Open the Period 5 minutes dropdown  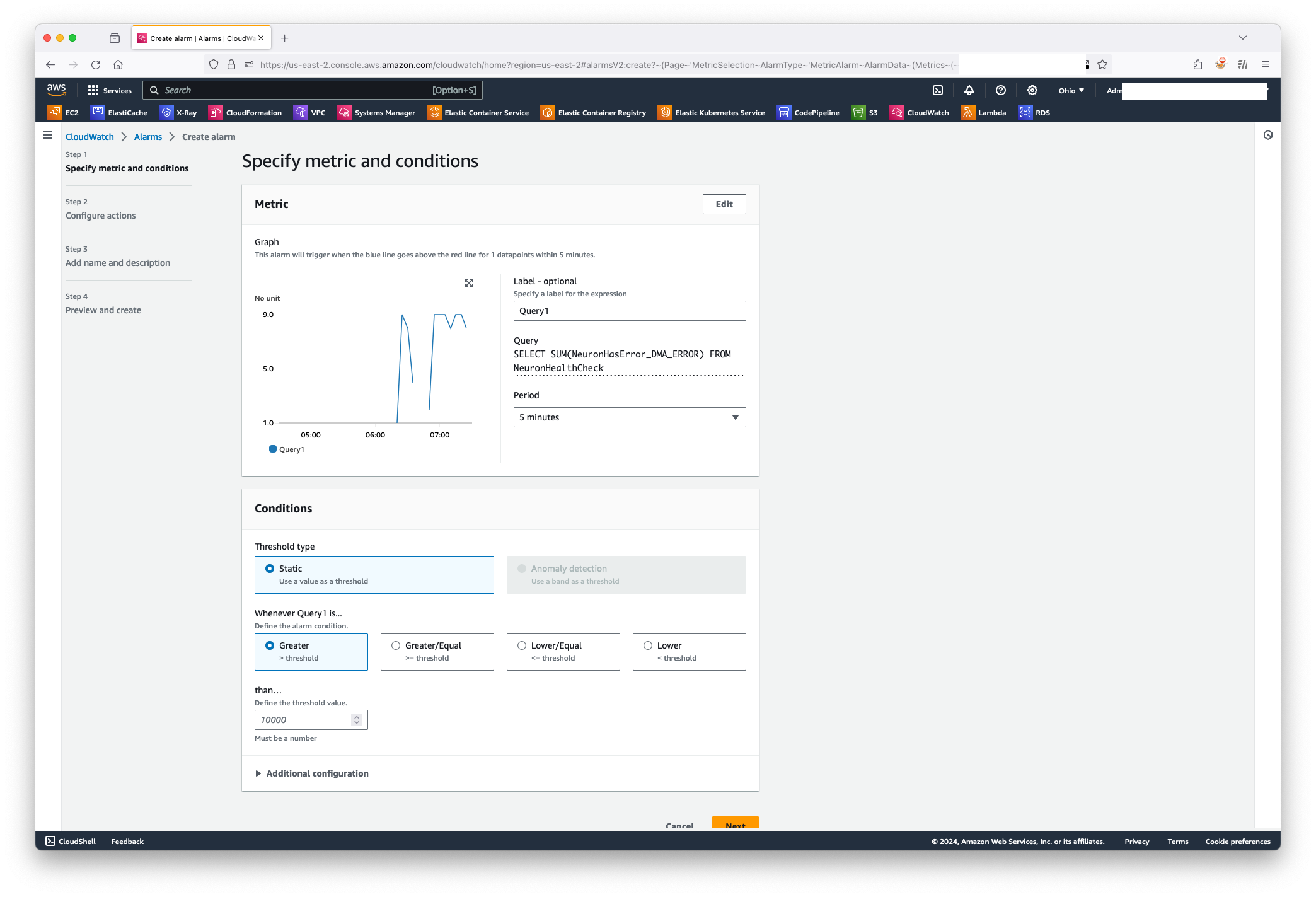pos(629,417)
